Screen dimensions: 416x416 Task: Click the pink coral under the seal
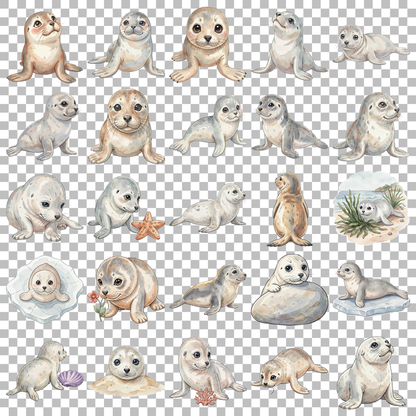click(206, 397)
